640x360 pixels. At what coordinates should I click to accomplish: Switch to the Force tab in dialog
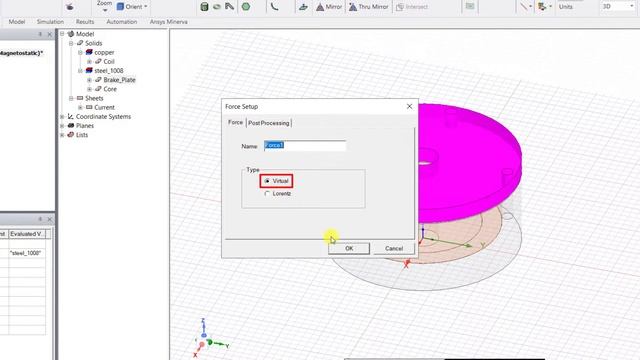coord(236,122)
